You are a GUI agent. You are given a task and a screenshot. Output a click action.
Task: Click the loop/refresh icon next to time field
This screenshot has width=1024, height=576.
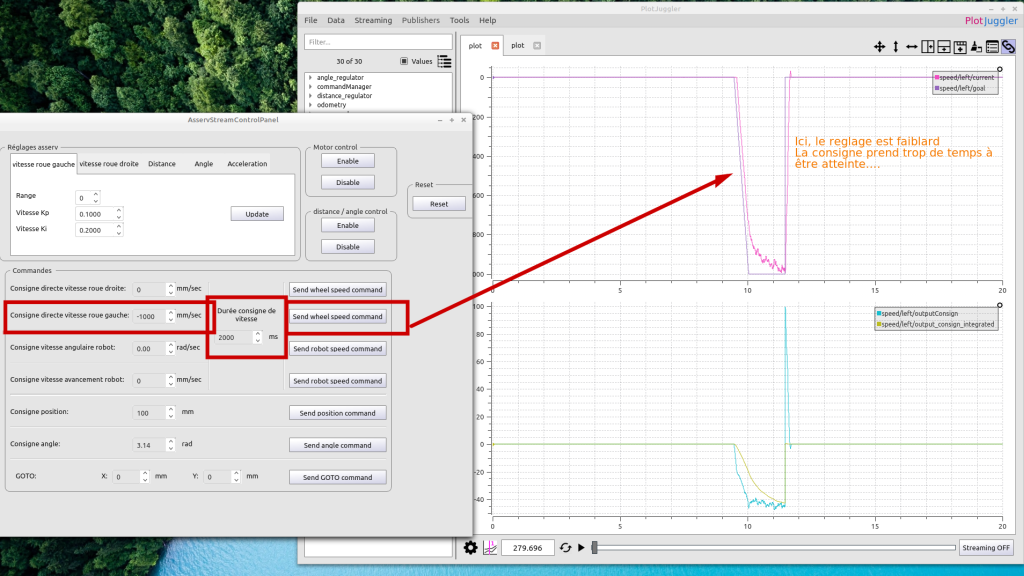[566, 548]
